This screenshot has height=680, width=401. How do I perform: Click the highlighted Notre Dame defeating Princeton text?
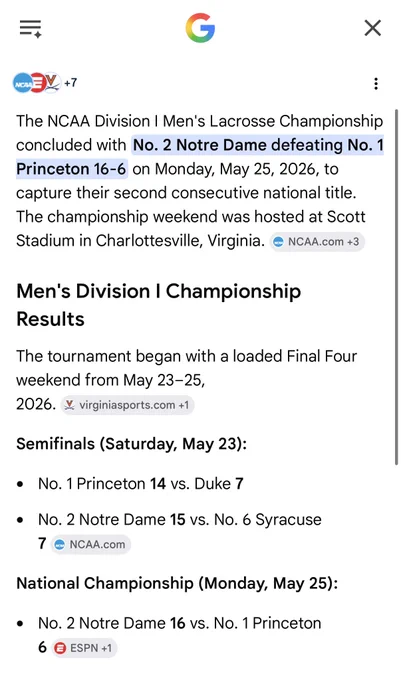[200, 157]
